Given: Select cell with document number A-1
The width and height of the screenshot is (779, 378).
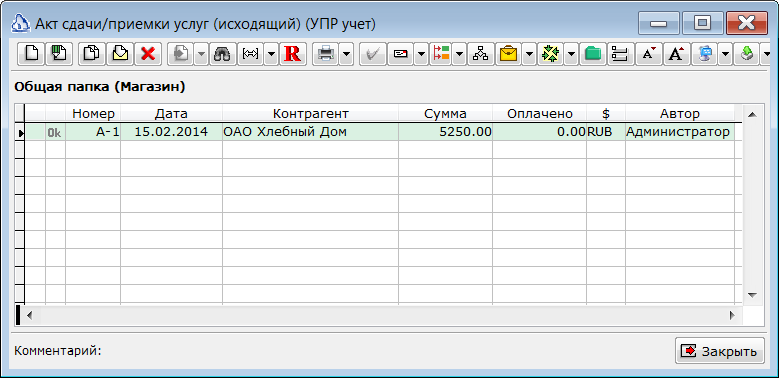Looking at the screenshot, I should pyautogui.click(x=93, y=132).
